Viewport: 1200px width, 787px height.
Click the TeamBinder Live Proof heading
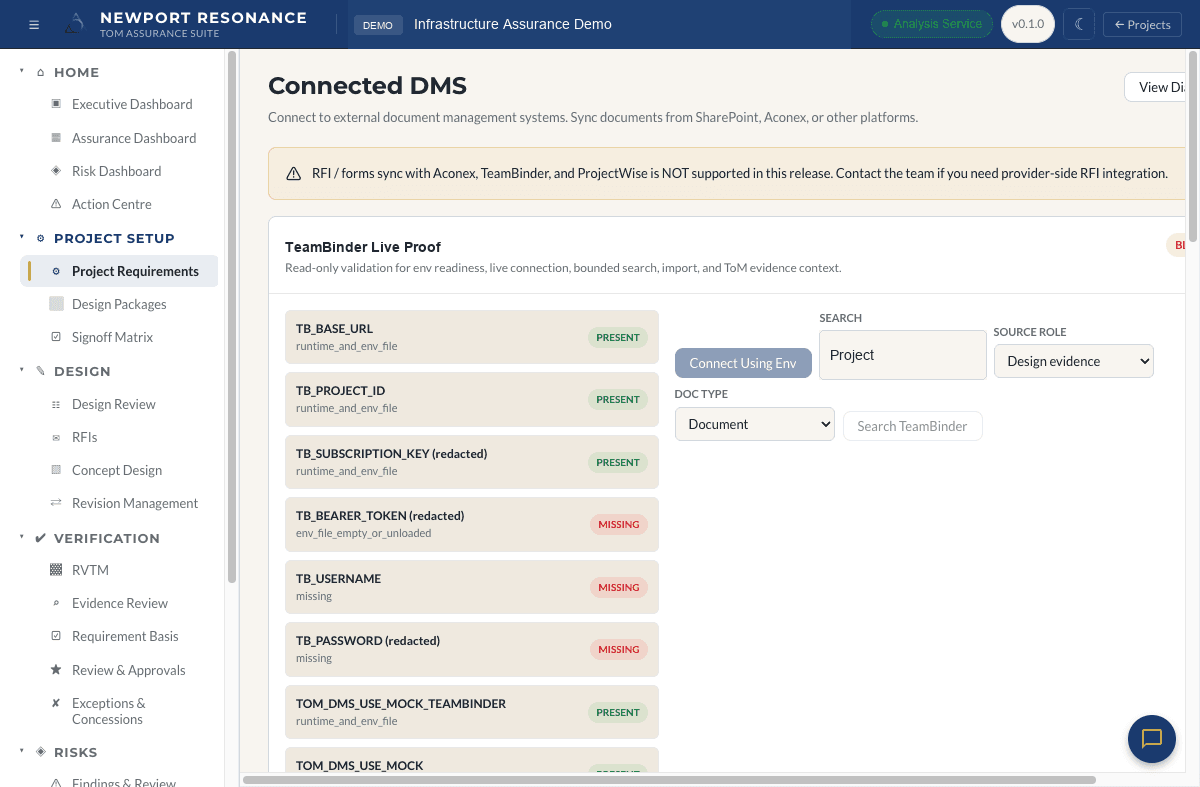coord(363,247)
